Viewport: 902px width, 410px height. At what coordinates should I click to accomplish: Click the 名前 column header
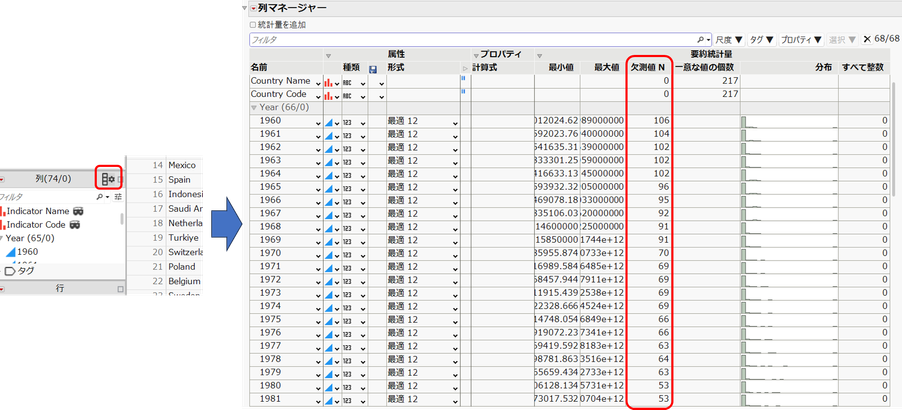pyautogui.click(x=259, y=68)
